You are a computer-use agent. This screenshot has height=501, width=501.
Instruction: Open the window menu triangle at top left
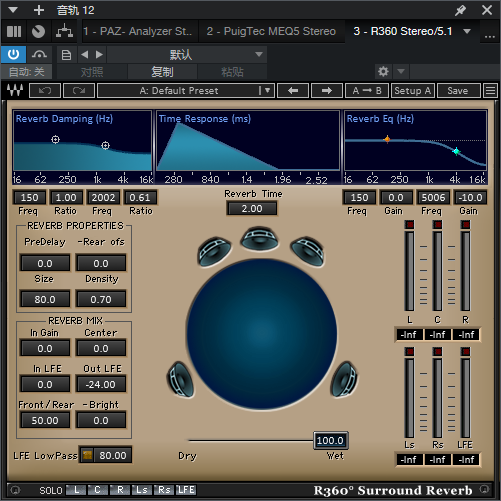click(13, 10)
